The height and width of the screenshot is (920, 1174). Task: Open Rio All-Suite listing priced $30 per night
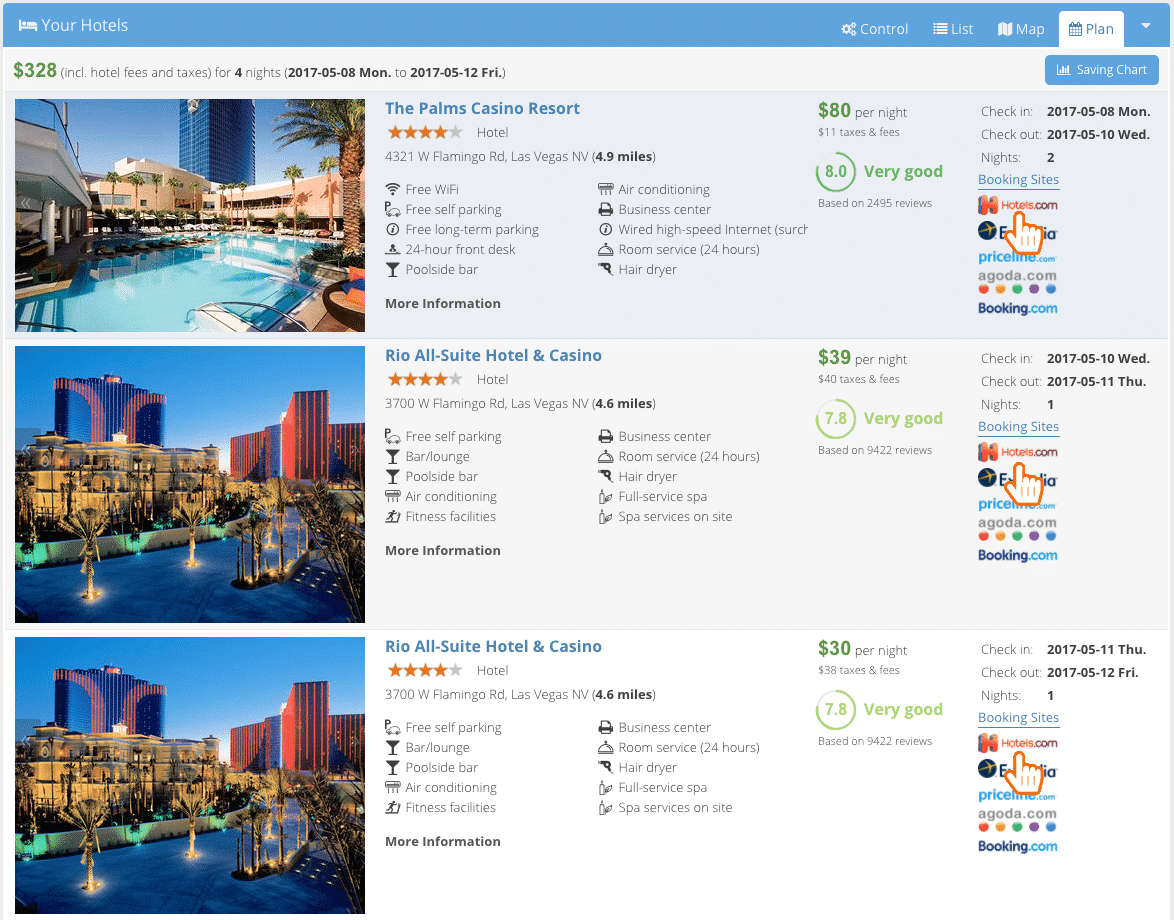pos(493,647)
